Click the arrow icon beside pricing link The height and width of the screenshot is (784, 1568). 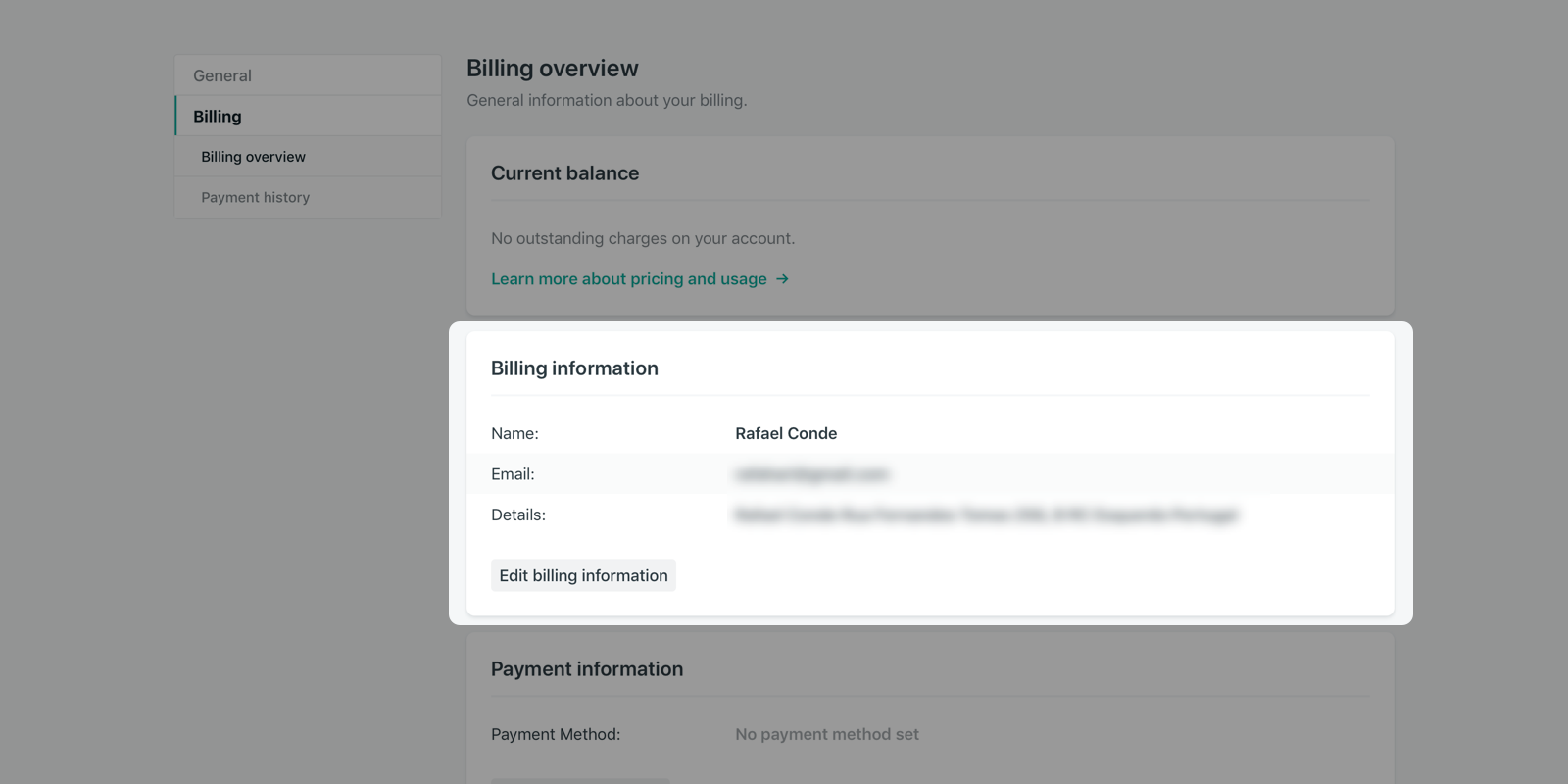[x=782, y=279]
